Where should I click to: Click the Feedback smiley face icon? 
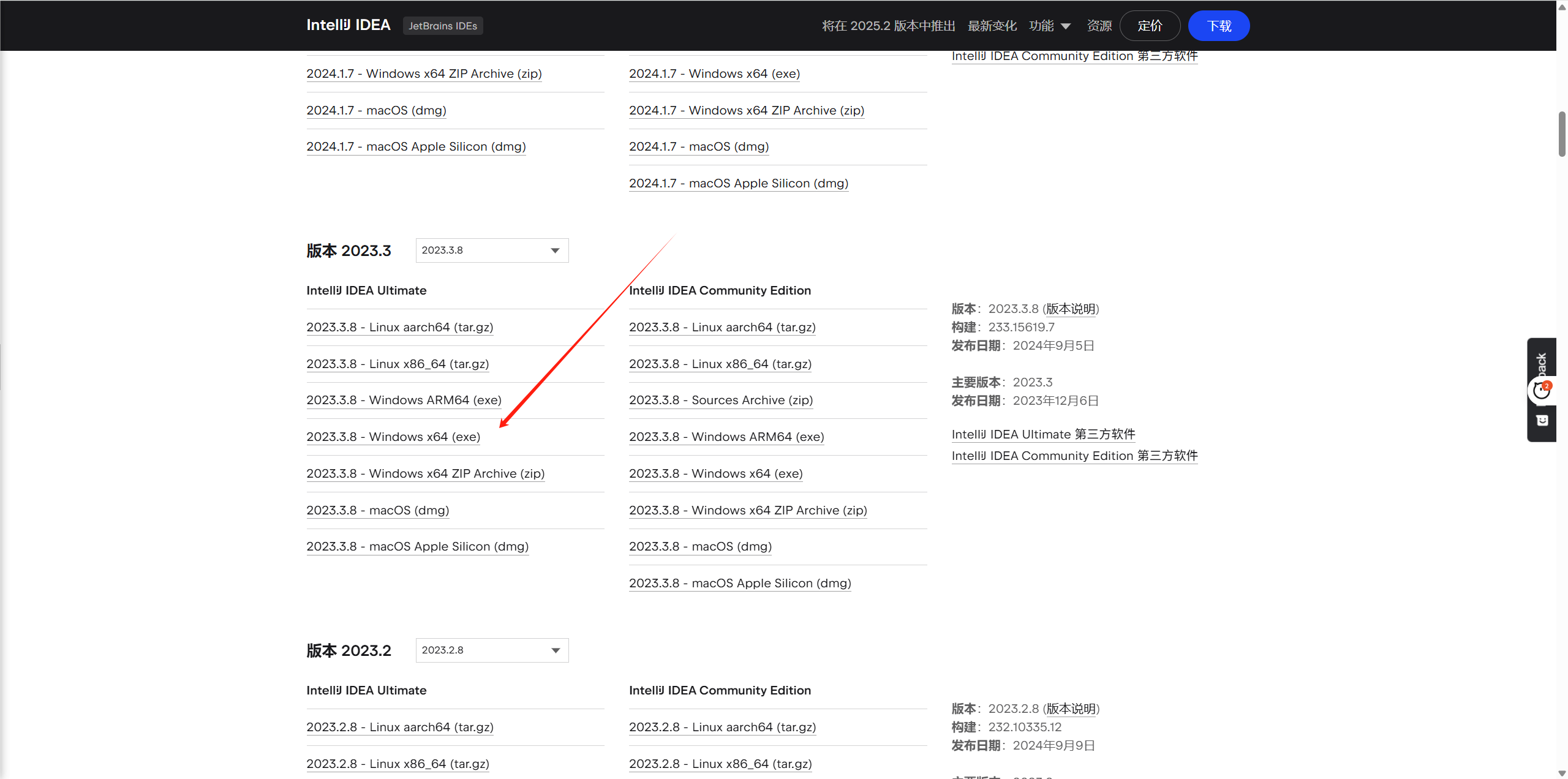point(1542,420)
